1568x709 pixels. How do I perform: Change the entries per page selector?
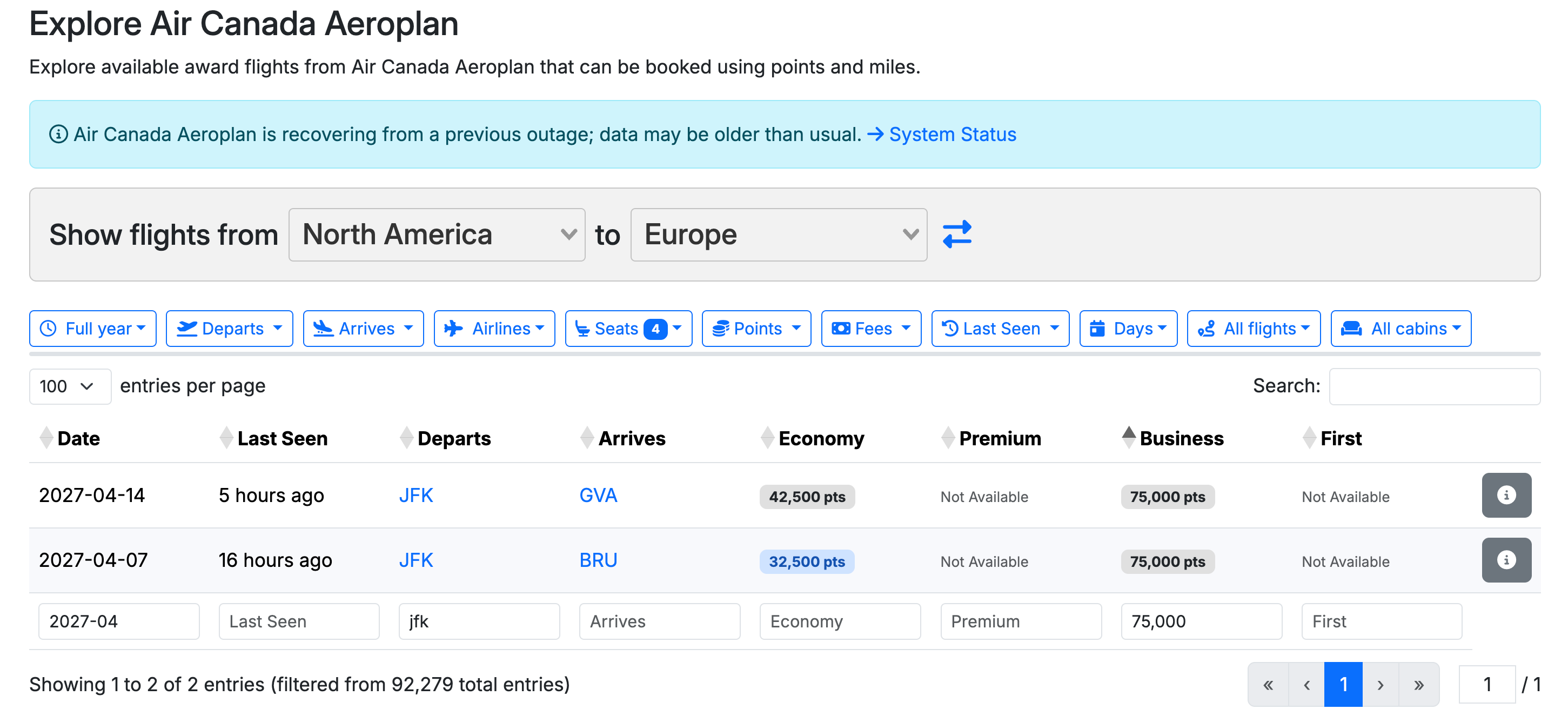(x=70, y=386)
